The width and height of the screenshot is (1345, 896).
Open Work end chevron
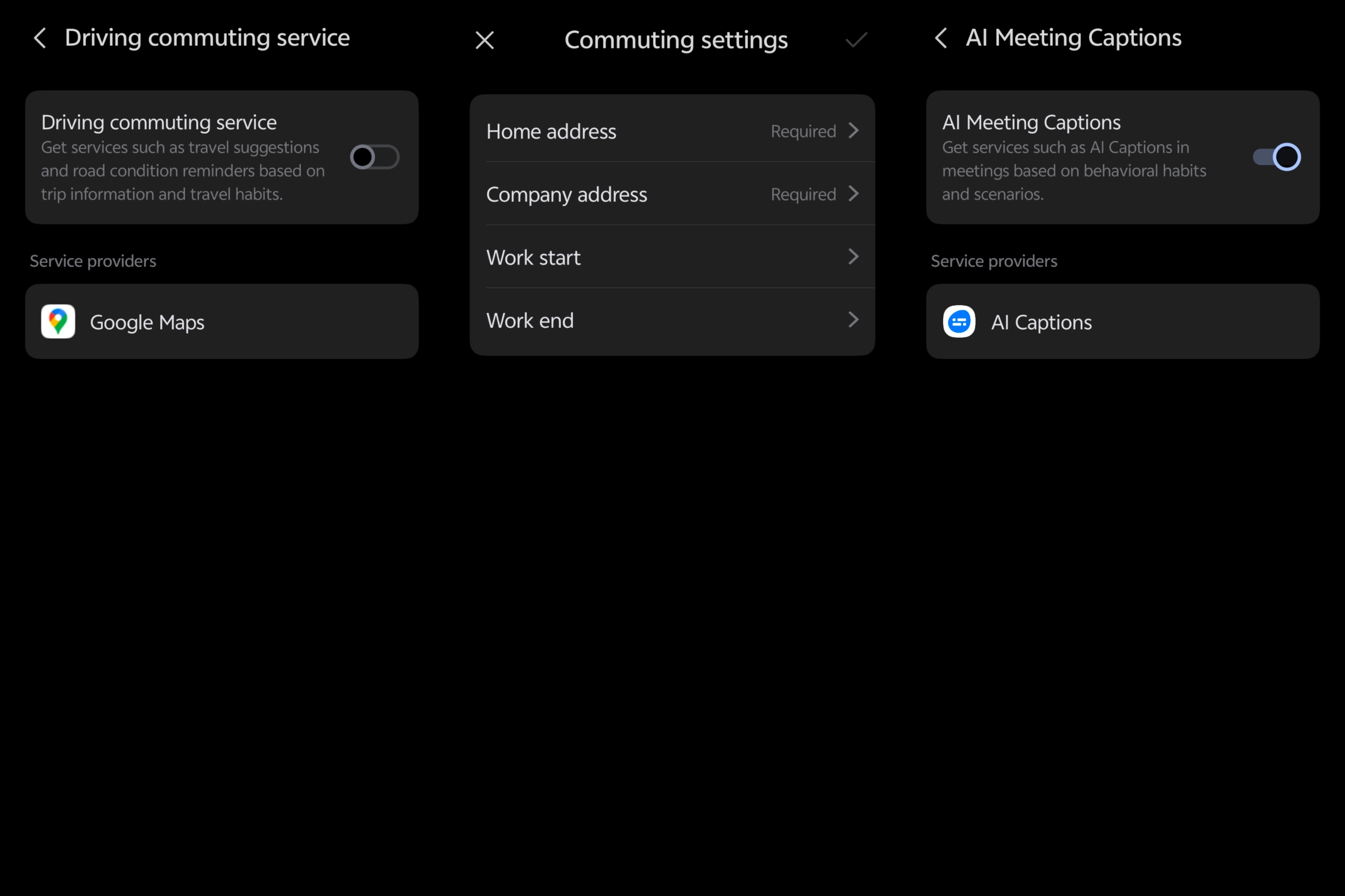[853, 319]
